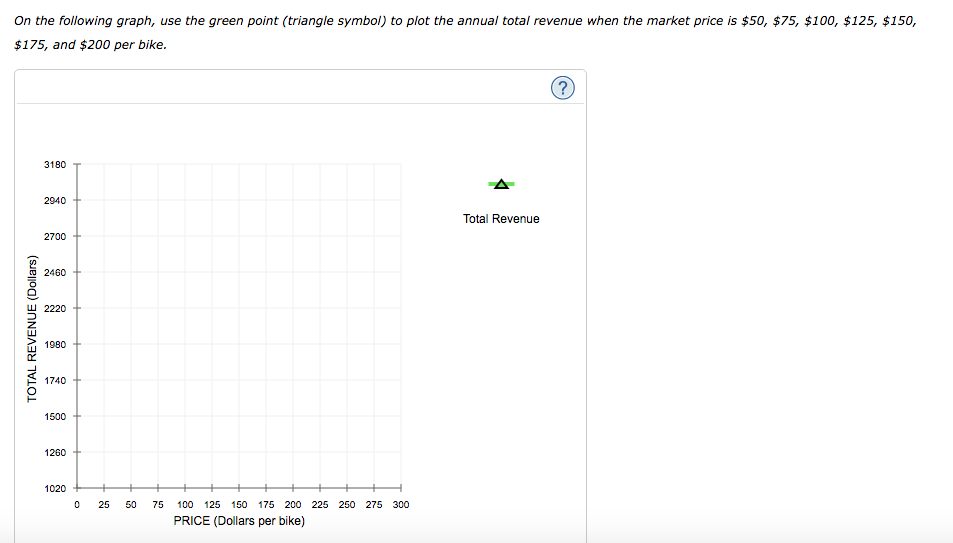Click graph where price 150 meets revenue 2940

[x=239, y=200]
